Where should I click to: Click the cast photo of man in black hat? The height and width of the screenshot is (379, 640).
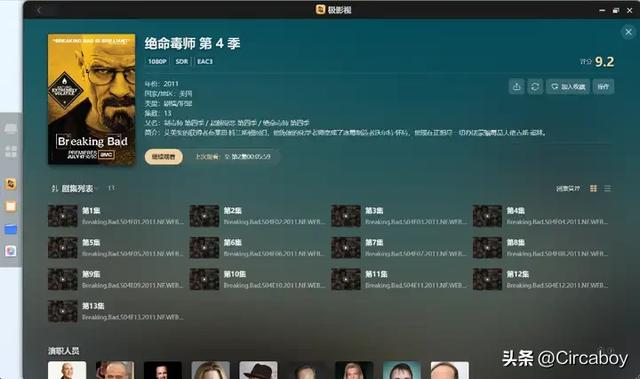(x=258, y=370)
